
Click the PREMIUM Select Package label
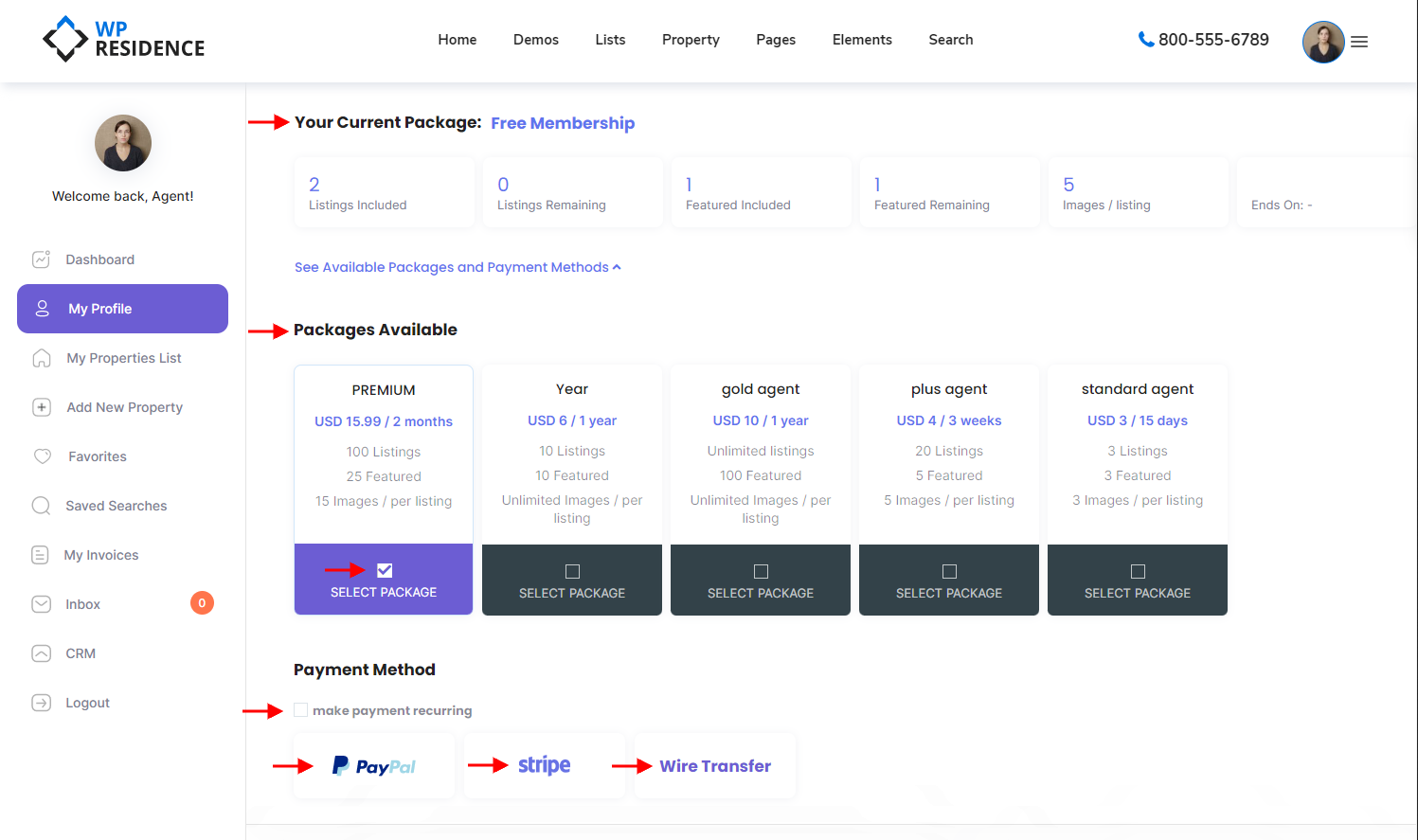384,592
